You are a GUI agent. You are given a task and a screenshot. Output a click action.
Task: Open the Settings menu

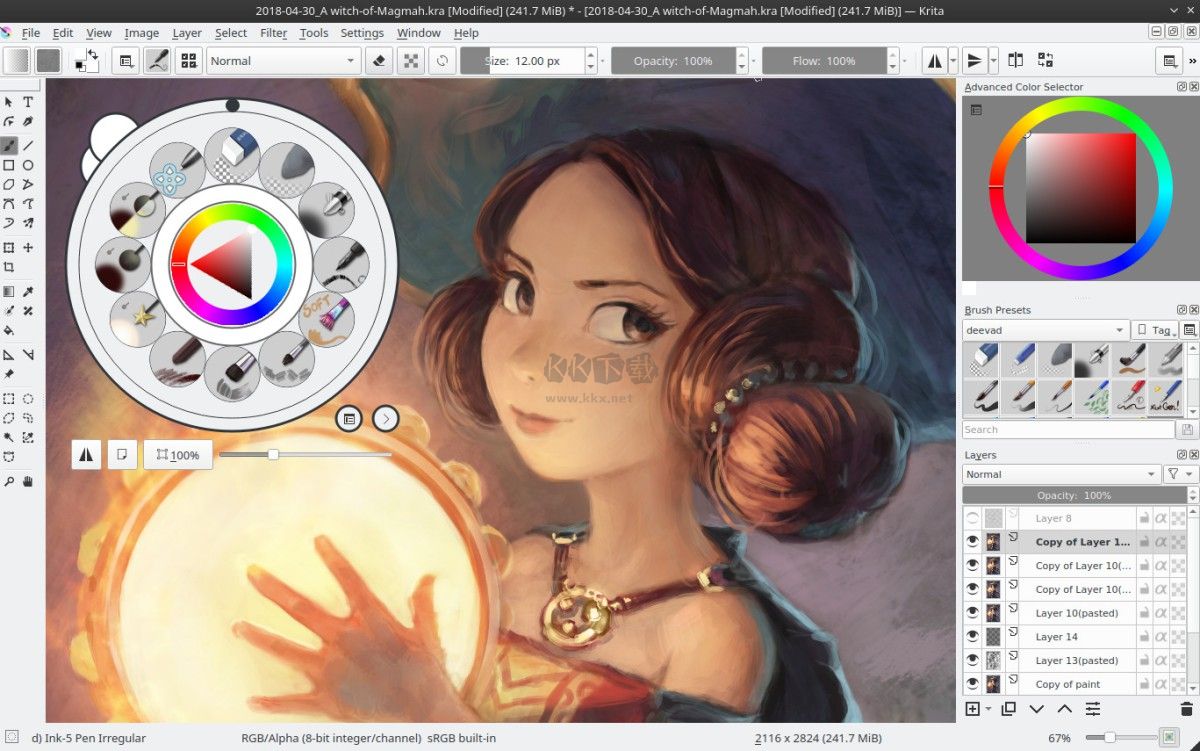361,32
